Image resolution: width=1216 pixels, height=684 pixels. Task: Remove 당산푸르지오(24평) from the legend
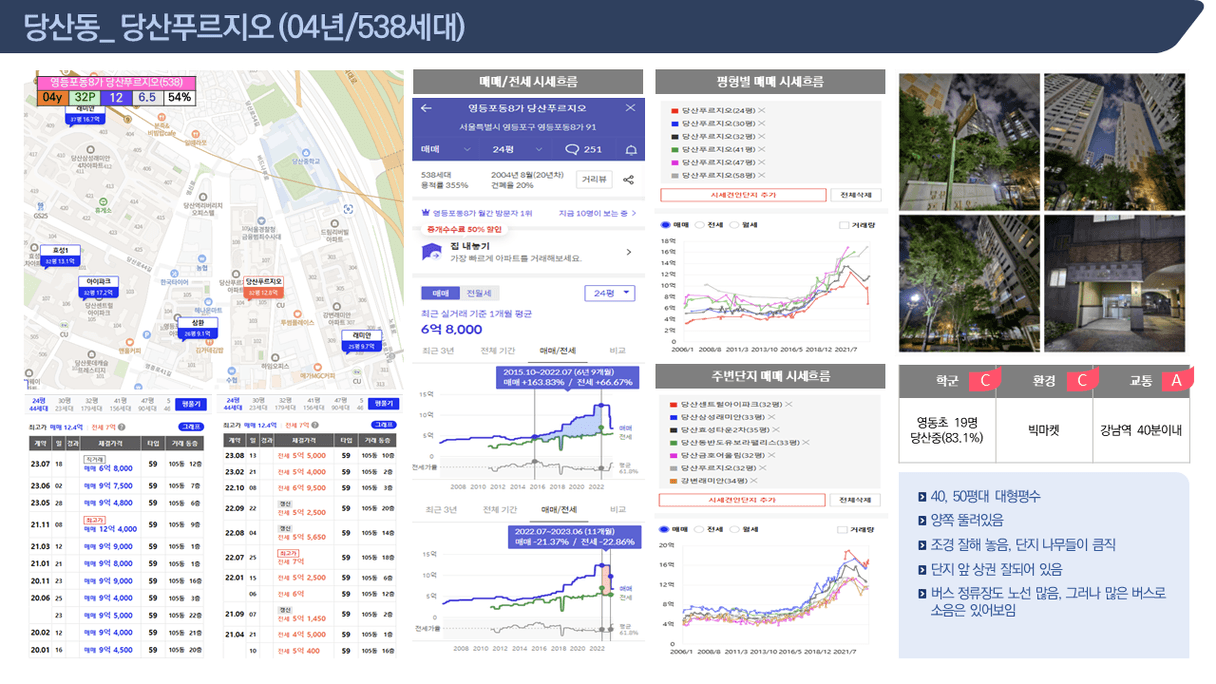tap(763, 110)
